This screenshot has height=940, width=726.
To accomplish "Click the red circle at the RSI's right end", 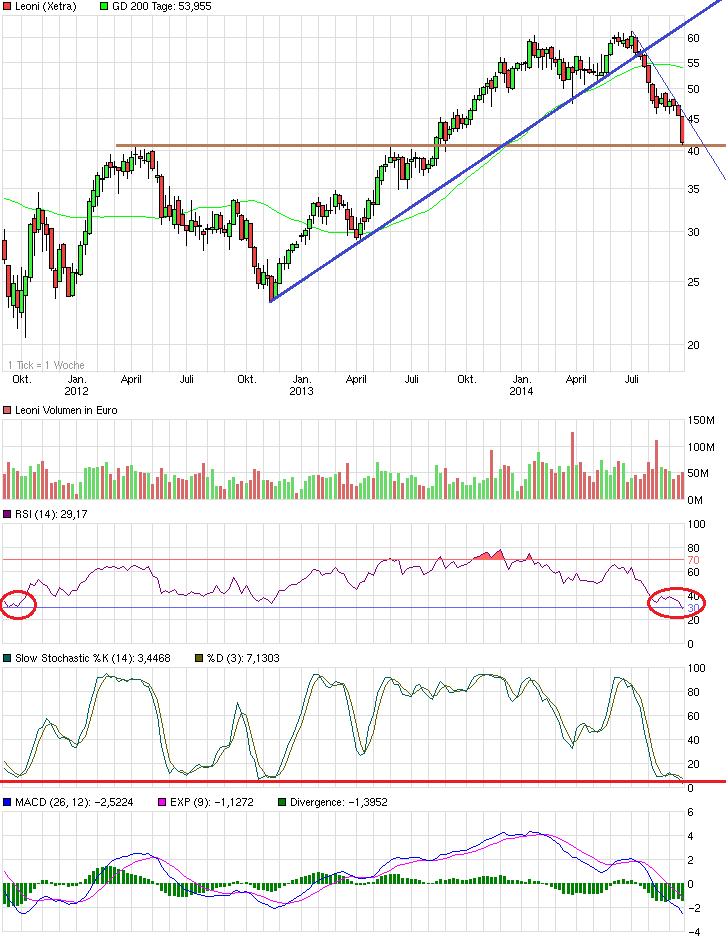I will (676, 602).
